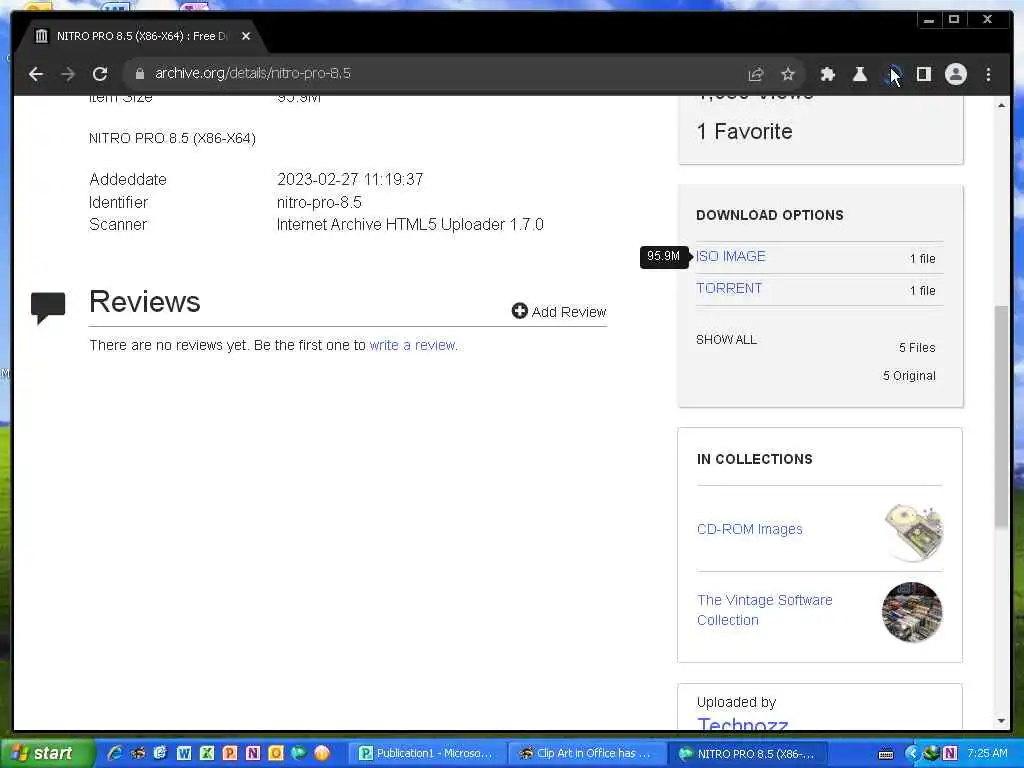Viewport: 1024px width, 768px height.
Task: Click the Add Review plus icon
Action: (x=519, y=311)
